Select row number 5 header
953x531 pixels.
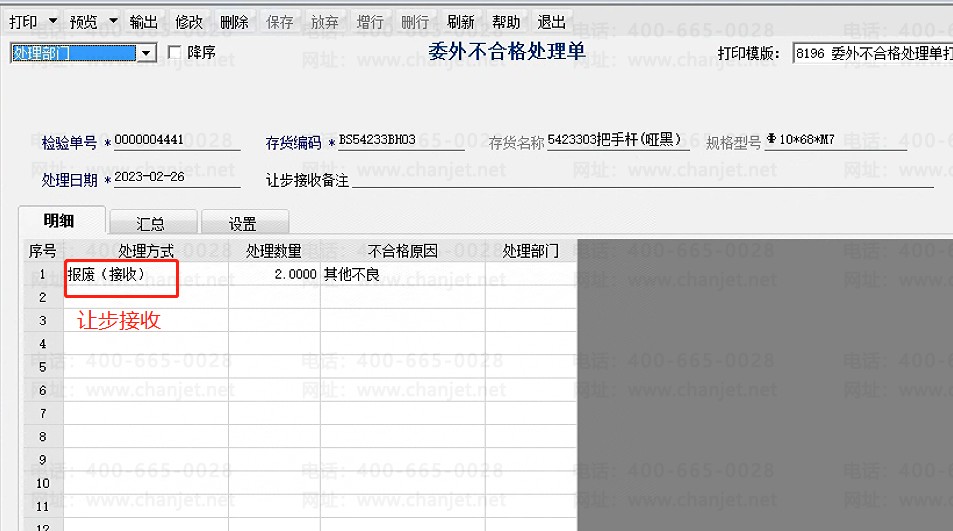43,367
